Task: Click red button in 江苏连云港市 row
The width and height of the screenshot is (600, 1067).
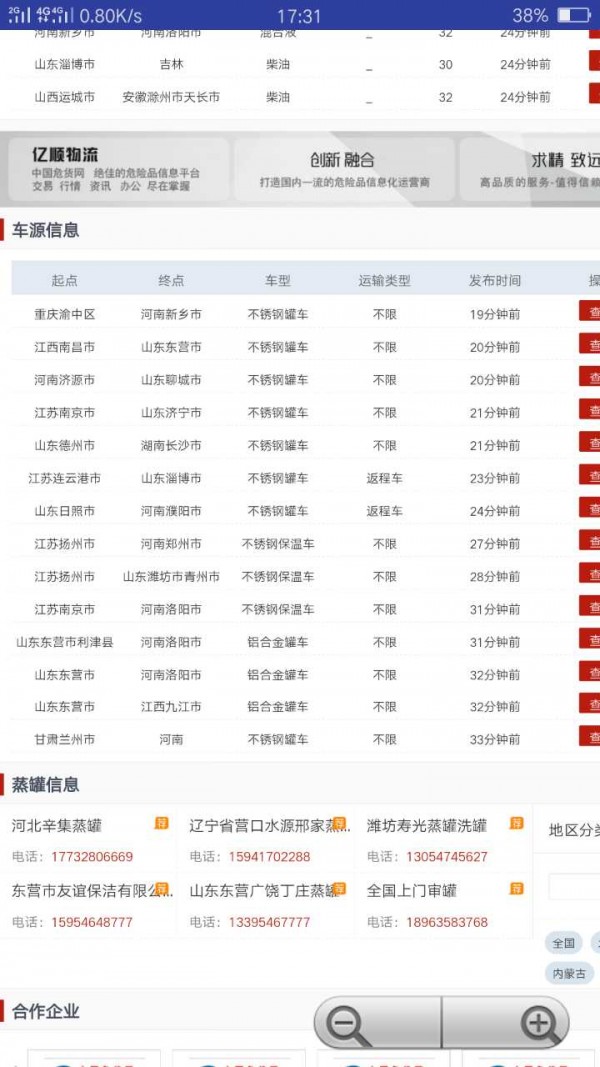Action: coord(590,474)
